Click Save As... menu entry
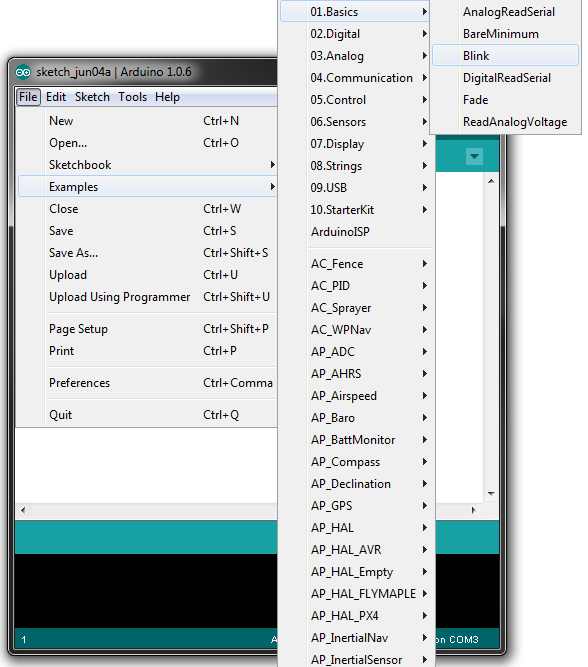The width and height of the screenshot is (588, 667). (x=147, y=253)
